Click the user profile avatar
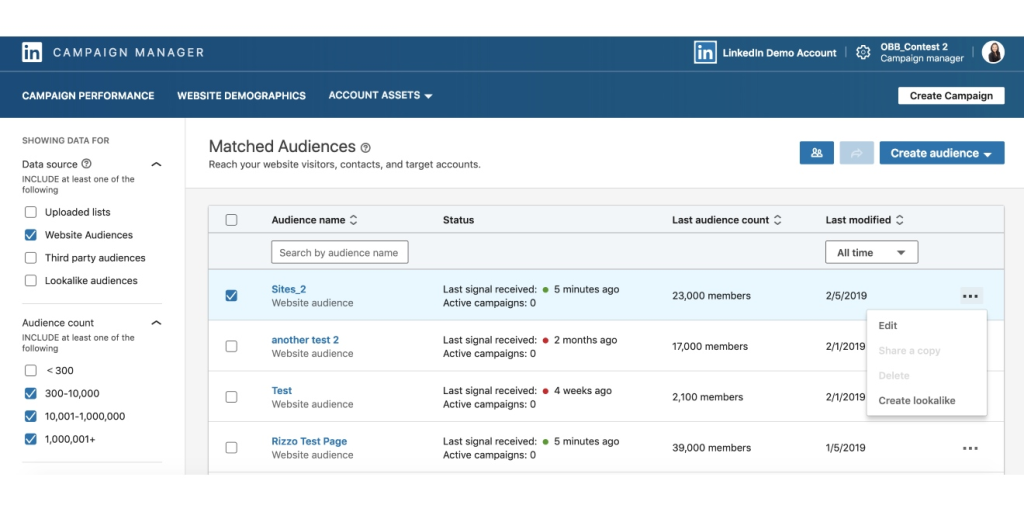The width and height of the screenshot is (1024, 512). click(993, 53)
